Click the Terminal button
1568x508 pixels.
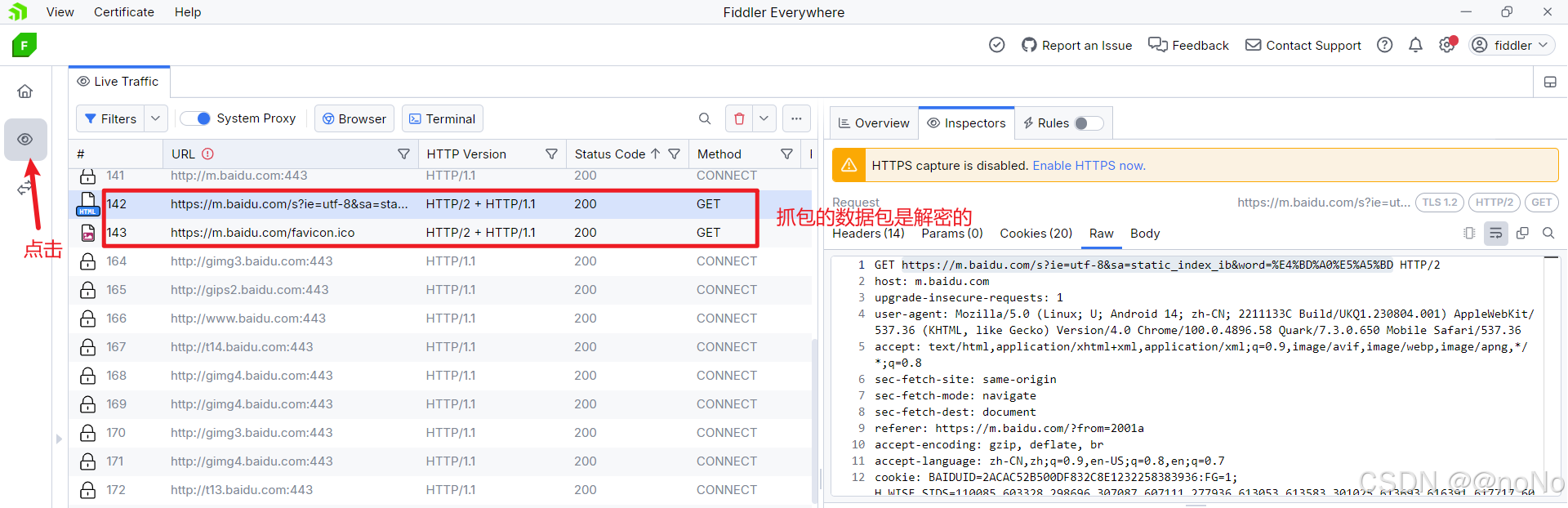(442, 118)
